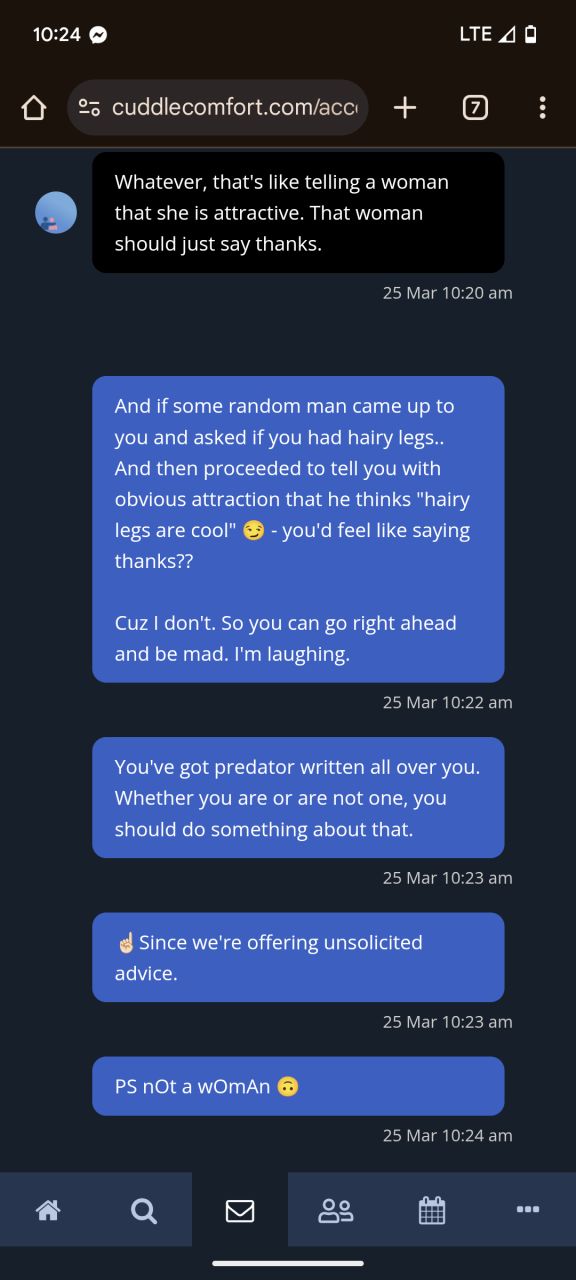Expand the bottom bar more options dots

click(x=528, y=1209)
